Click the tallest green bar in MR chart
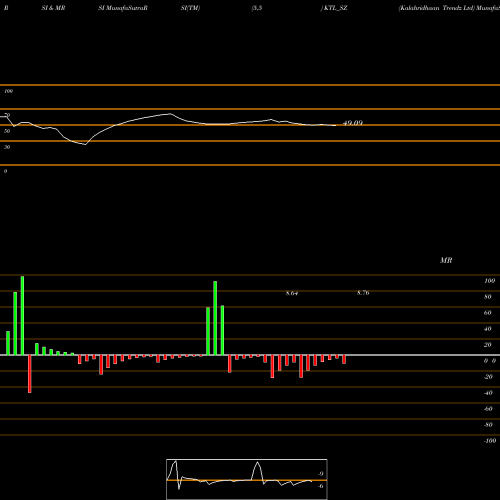Image resolution: width=500 pixels, height=500 pixels. (x=22, y=315)
